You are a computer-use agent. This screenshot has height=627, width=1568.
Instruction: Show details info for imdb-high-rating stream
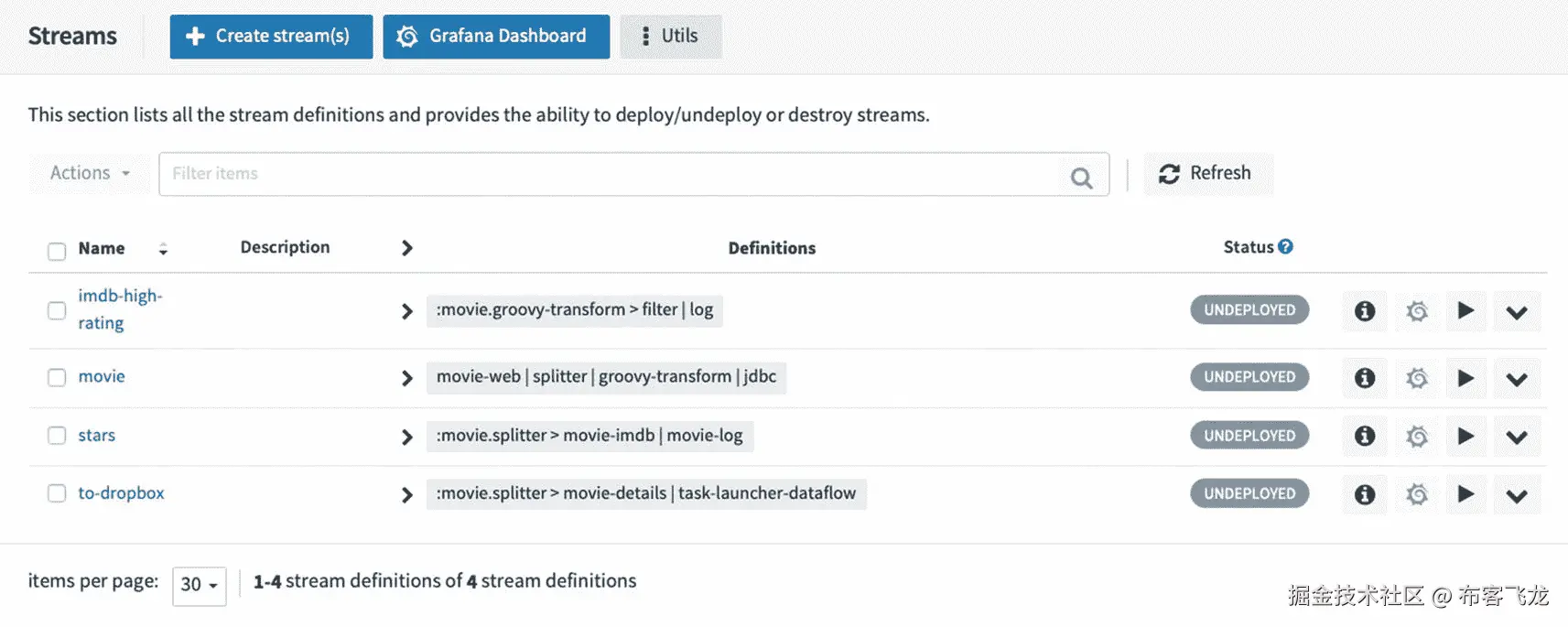click(x=1364, y=311)
